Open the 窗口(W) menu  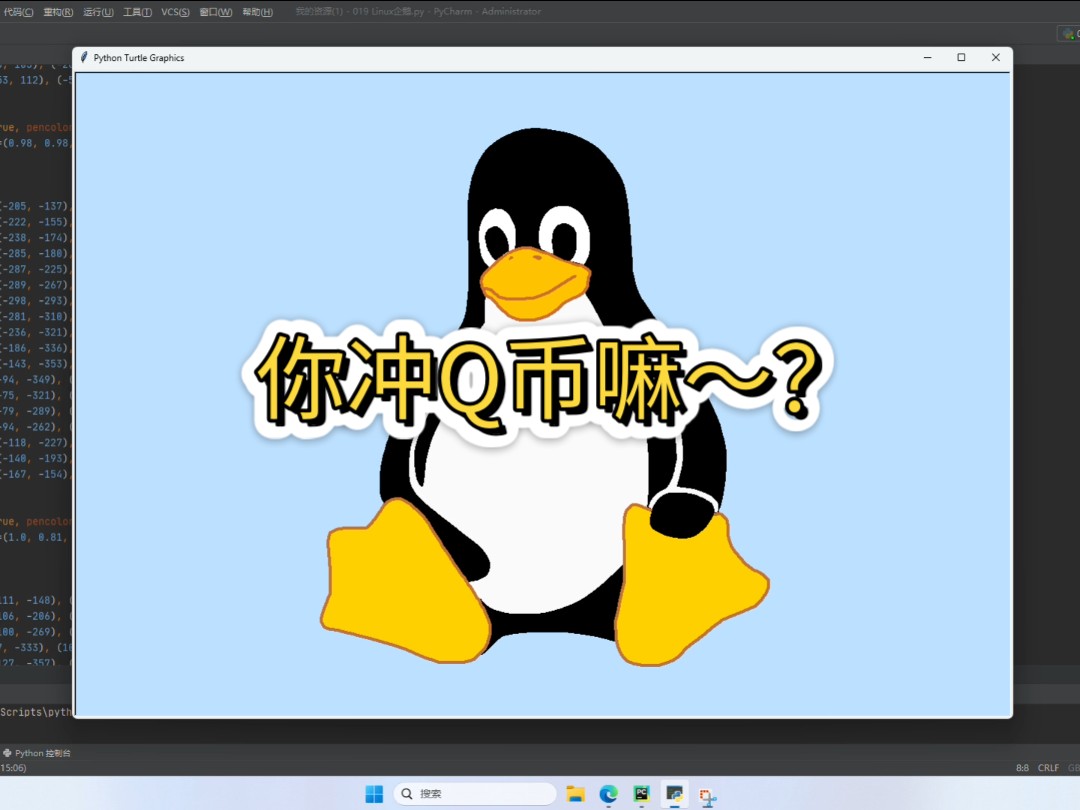pos(214,12)
